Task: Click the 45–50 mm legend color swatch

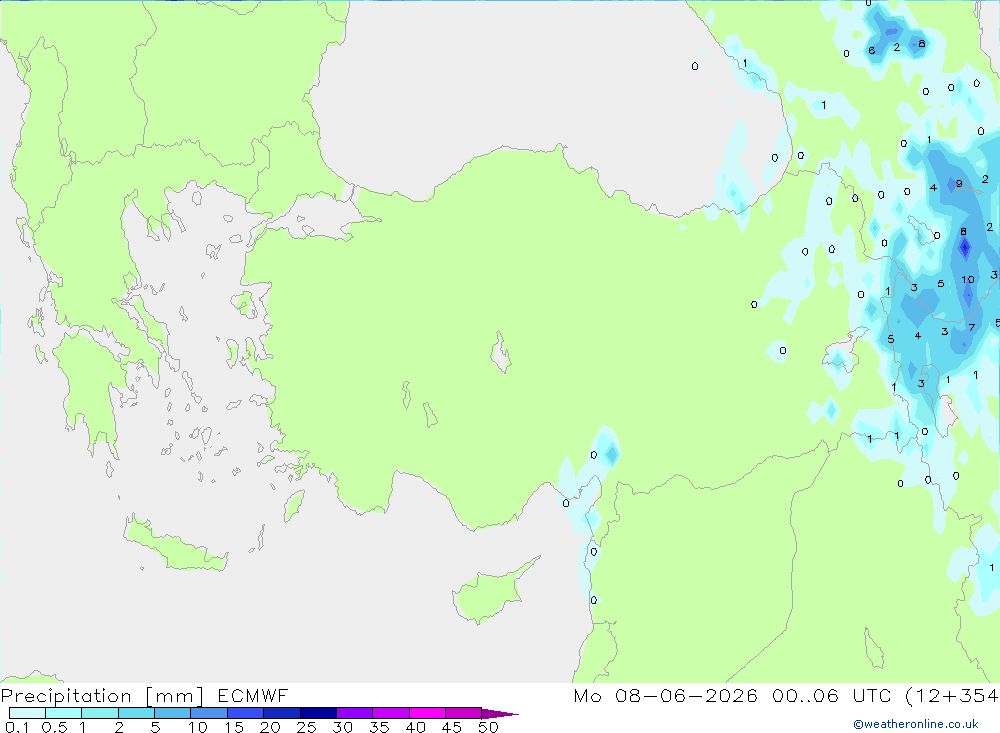Action: tap(464, 713)
